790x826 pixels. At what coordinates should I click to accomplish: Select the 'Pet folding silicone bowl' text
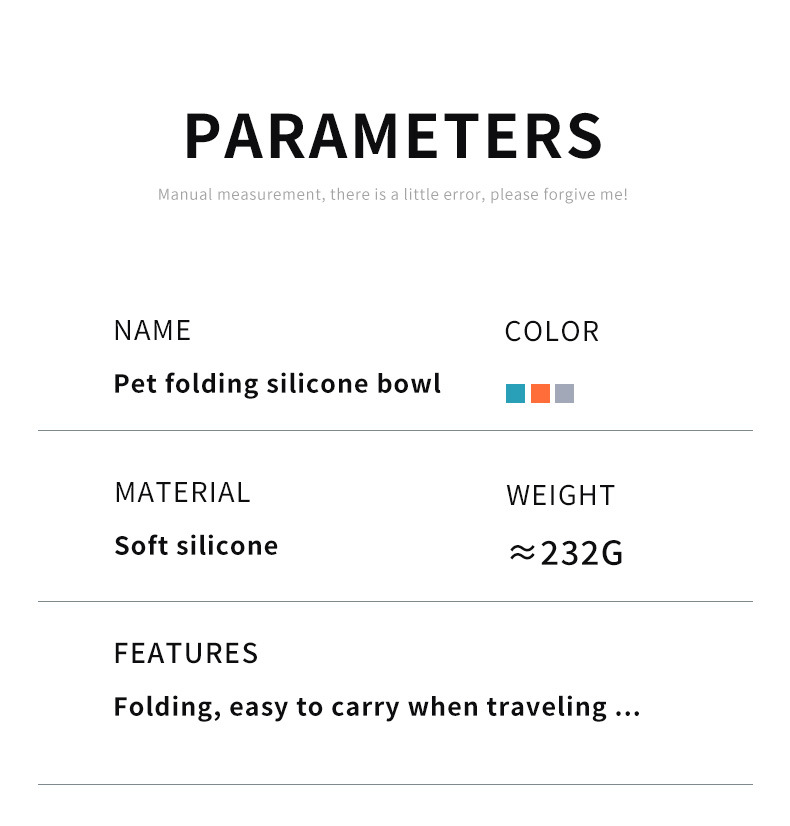(x=277, y=384)
